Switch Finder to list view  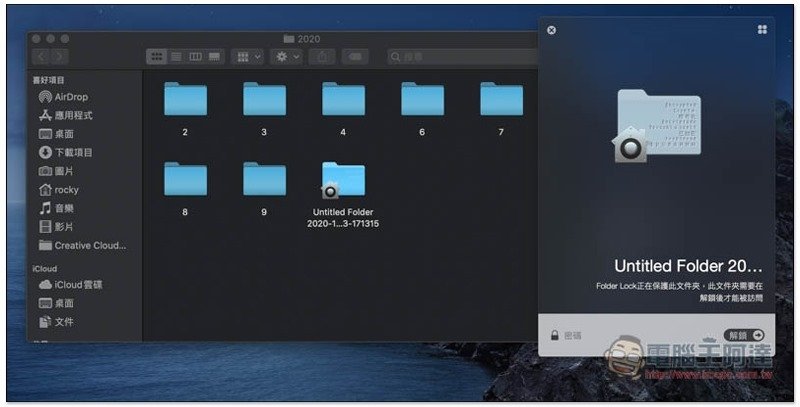[176, 57]
